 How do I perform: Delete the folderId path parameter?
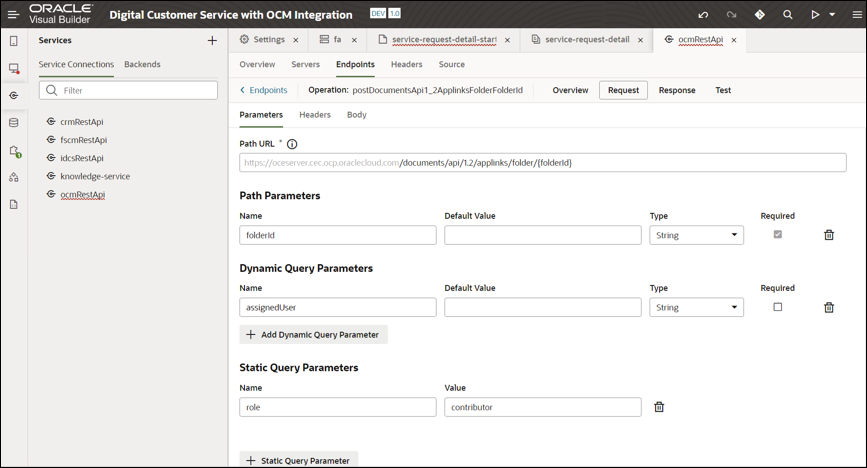coord(829,235)
